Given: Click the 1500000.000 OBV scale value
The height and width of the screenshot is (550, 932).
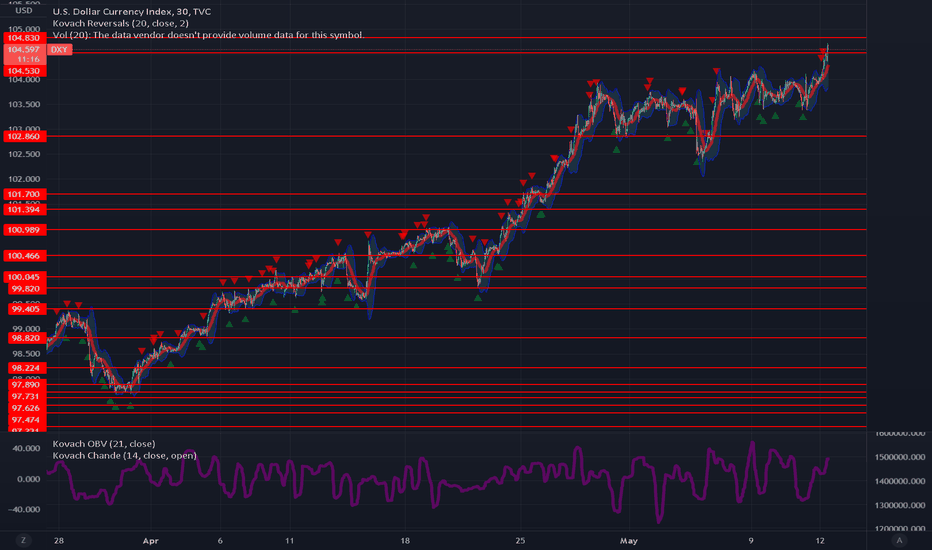Looking at the screenshot, I should [x=900, y=457].
